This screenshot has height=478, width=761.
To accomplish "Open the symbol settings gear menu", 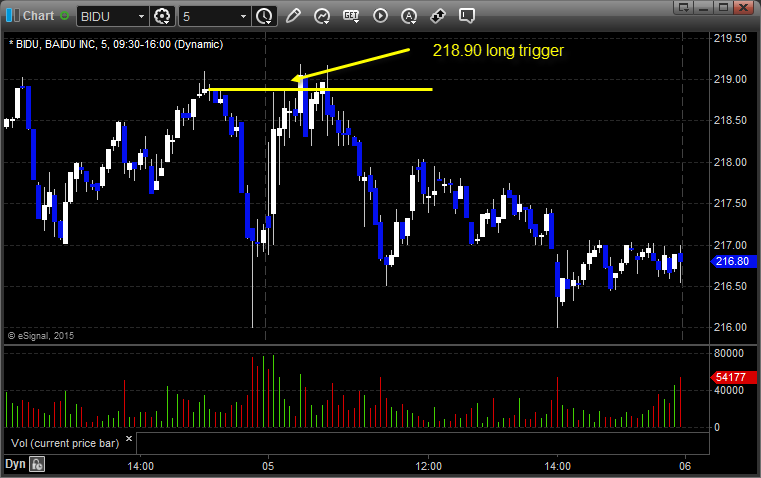I will click(162, 16).
